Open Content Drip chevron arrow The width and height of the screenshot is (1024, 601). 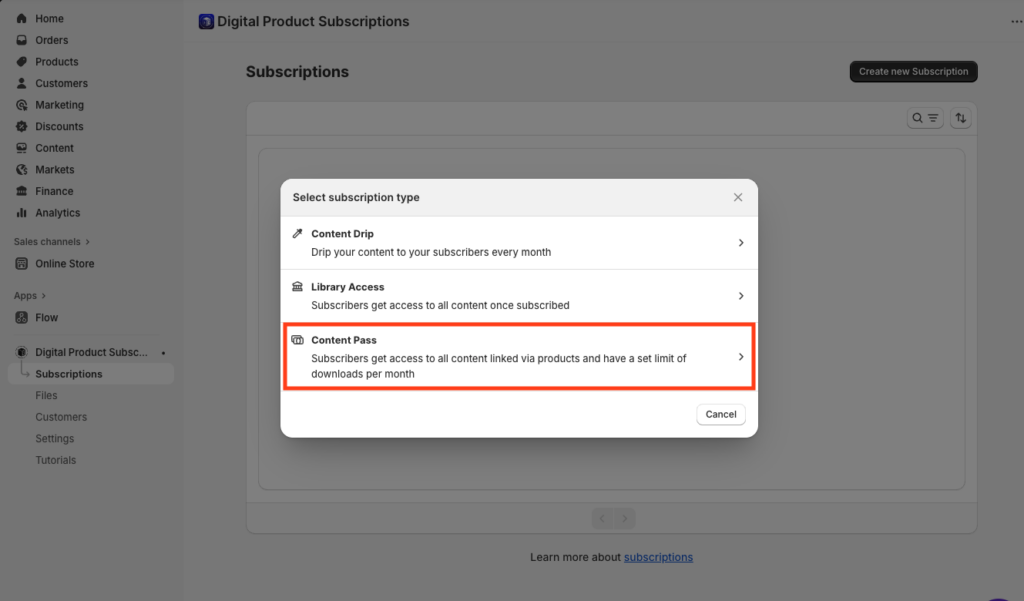point(741,243)
